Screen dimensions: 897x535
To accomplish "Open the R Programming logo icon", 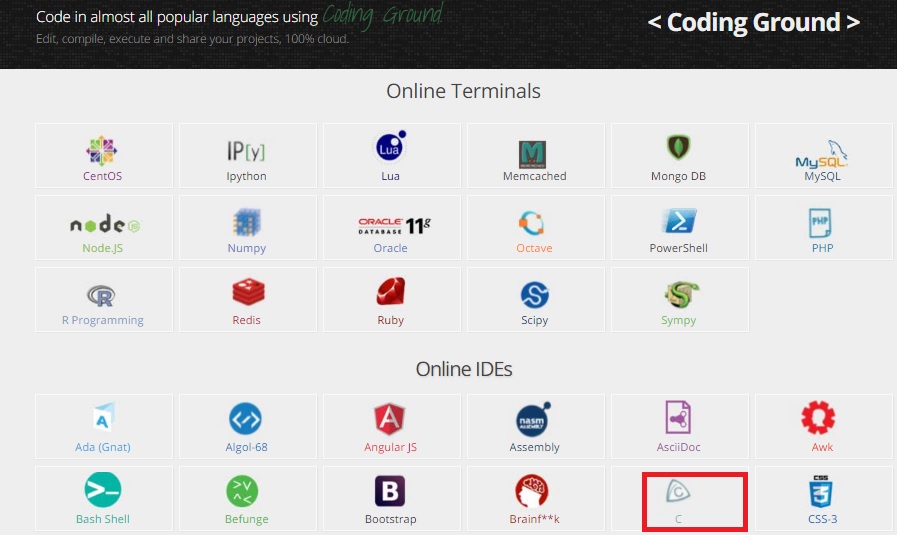I will point(101,296).
